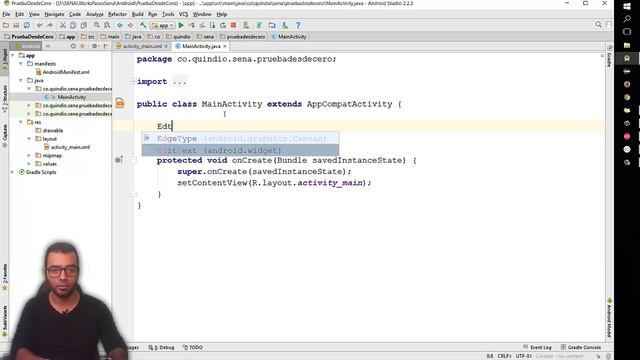Click the quindio breadcrumb
The width and height of the screenshot is (640, 360).
click(x=178, y=37)
